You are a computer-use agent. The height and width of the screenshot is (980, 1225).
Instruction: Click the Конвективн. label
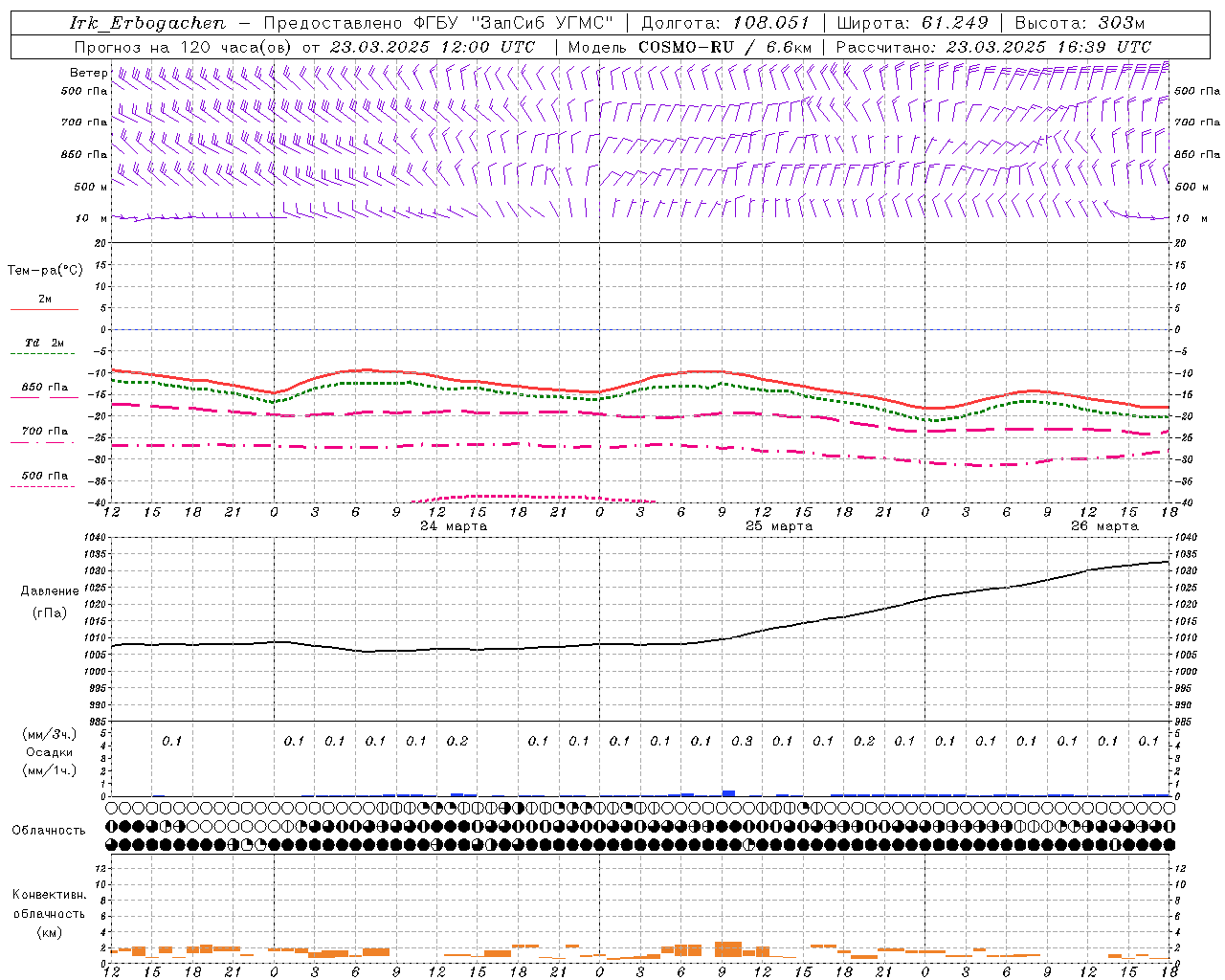49,895
